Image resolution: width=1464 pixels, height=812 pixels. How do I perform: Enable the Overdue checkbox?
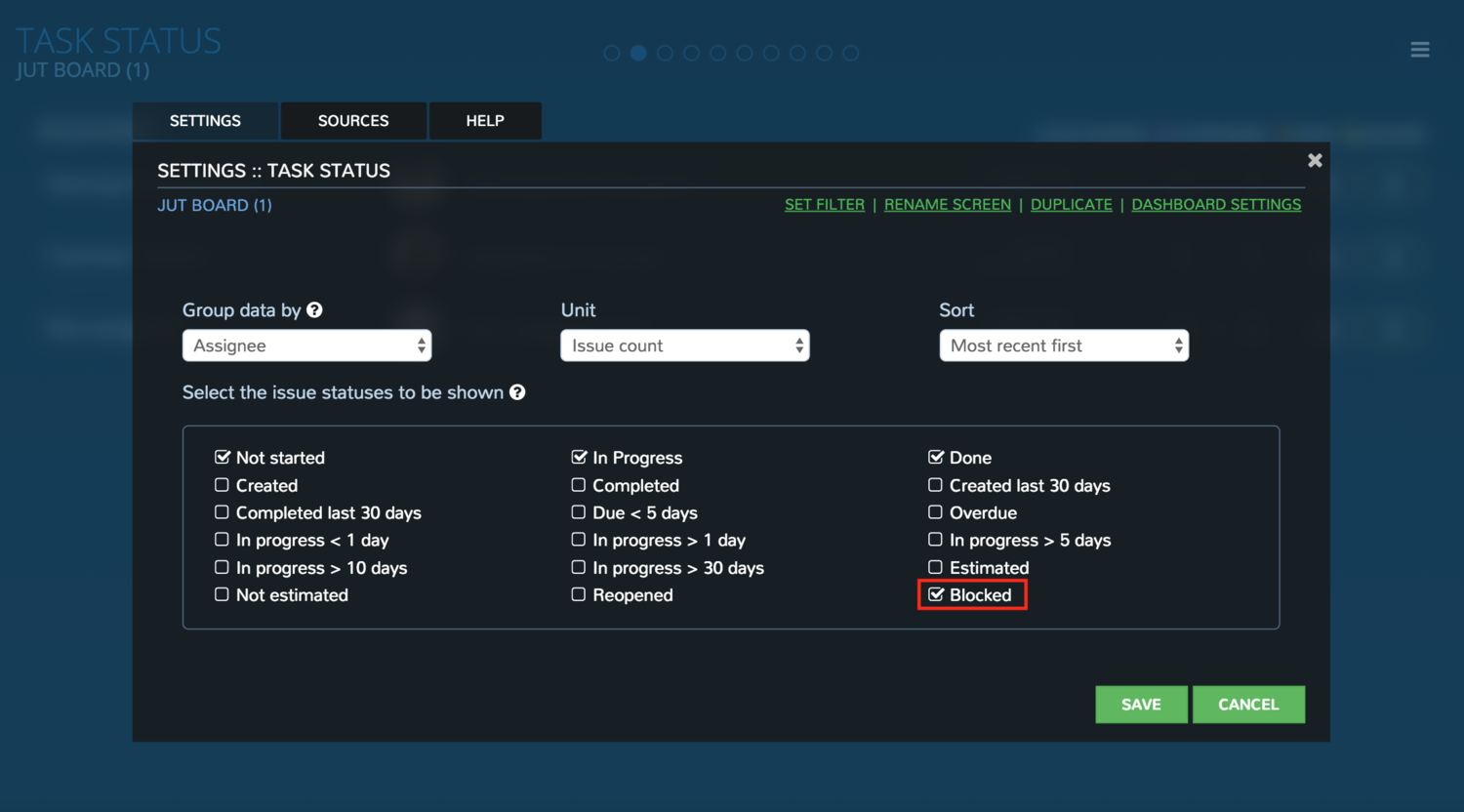[x=935, y=511]
